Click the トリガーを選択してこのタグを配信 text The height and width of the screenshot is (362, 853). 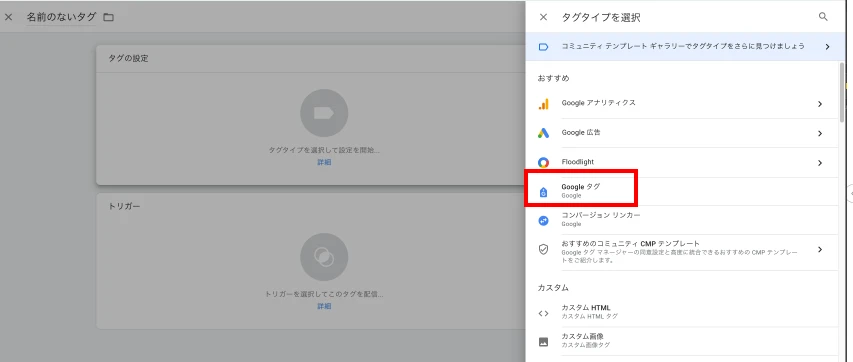pyautogui.click(x=324, y=294)
